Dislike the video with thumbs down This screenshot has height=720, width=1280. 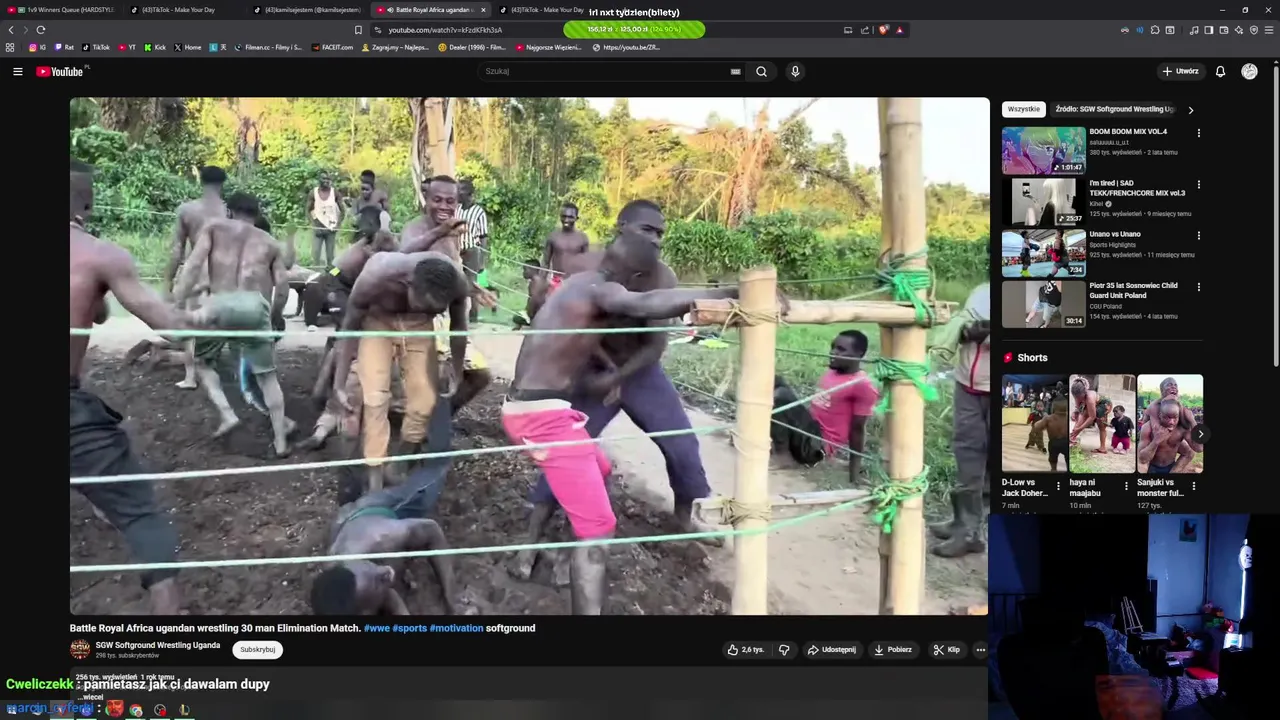coord(784,650)
